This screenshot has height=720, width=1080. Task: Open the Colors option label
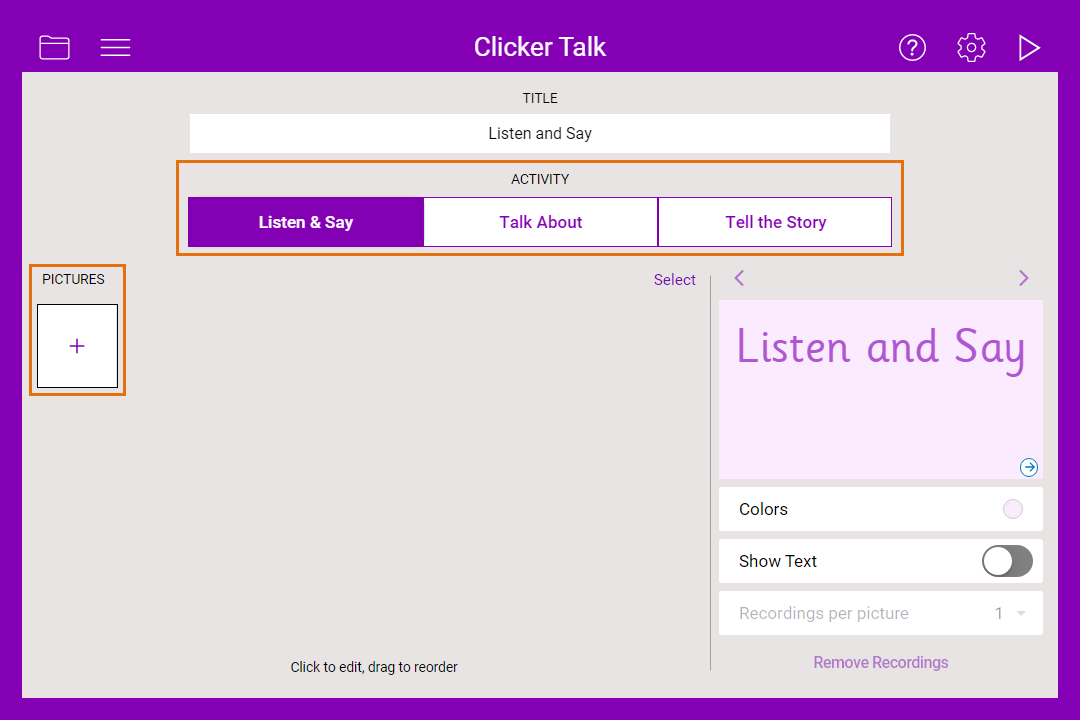point(763,509)
